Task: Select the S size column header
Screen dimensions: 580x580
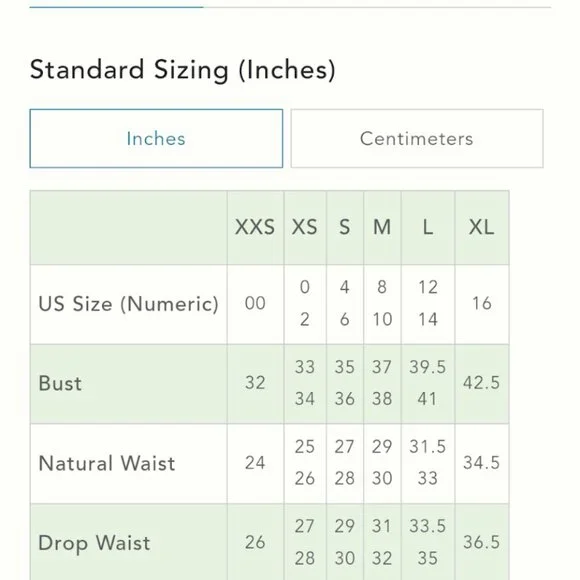Action: tap(345, 227)
